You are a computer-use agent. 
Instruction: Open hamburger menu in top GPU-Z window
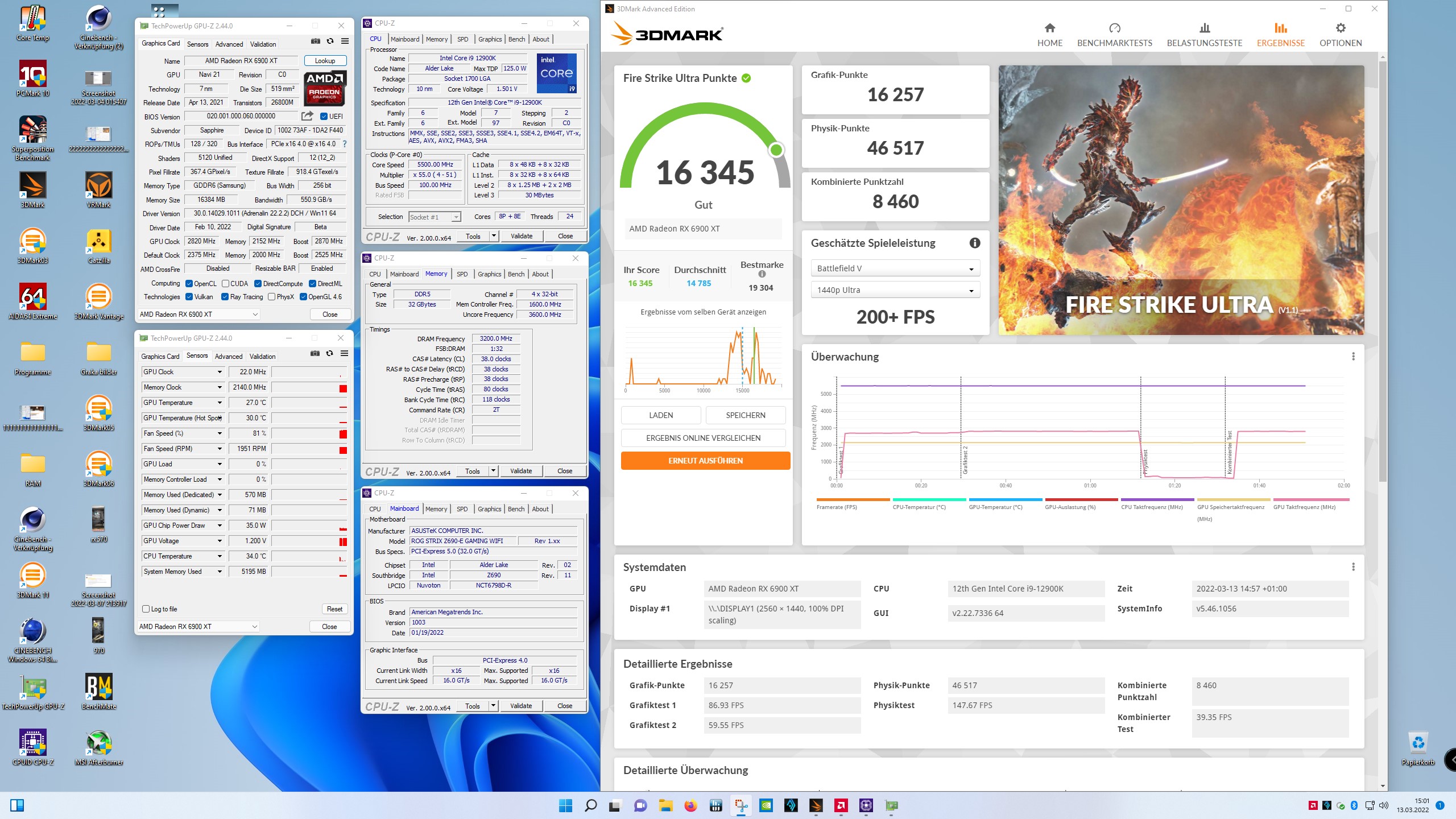345,41
